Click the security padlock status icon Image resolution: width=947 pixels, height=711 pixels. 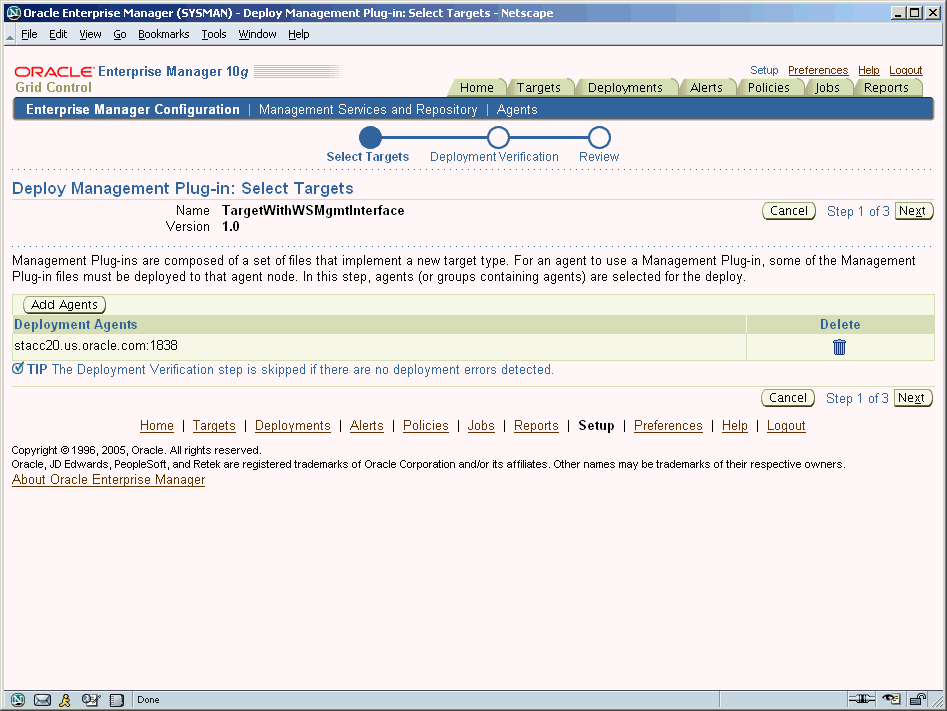[917, 700]
